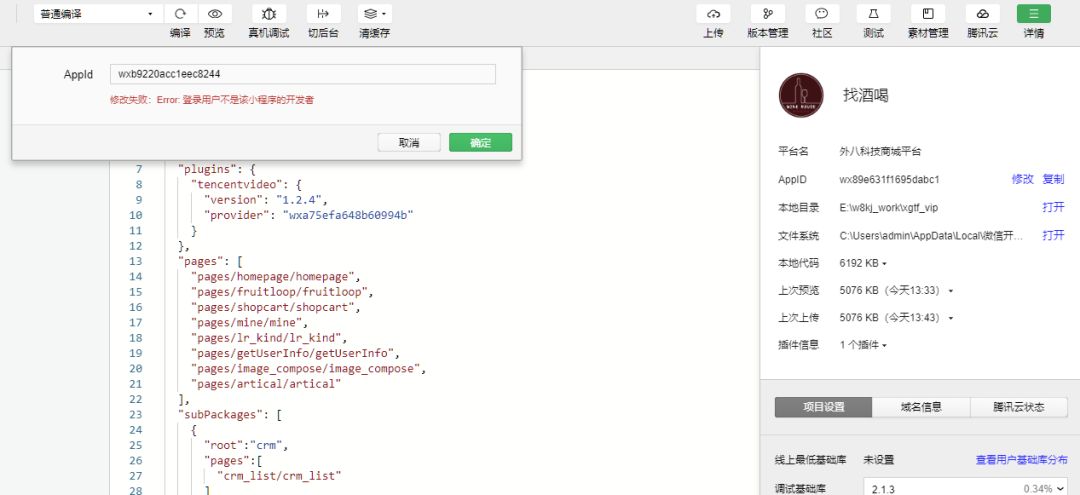Click line number 13 in the code gutter
The width and height of the screenshot is (1080, 495).
pyautogui.click(x=136, y=262)
